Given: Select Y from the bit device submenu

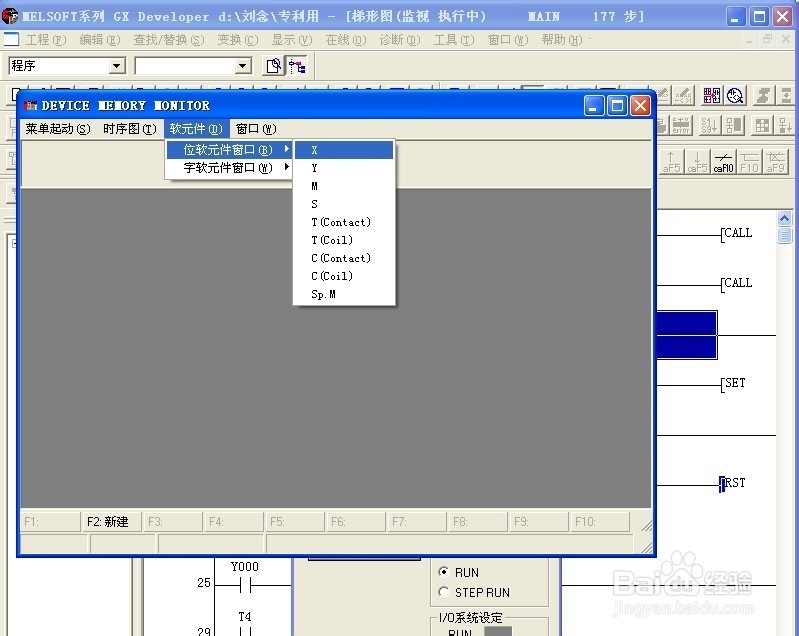Looking at the screenshot, I should pos(344,168).
